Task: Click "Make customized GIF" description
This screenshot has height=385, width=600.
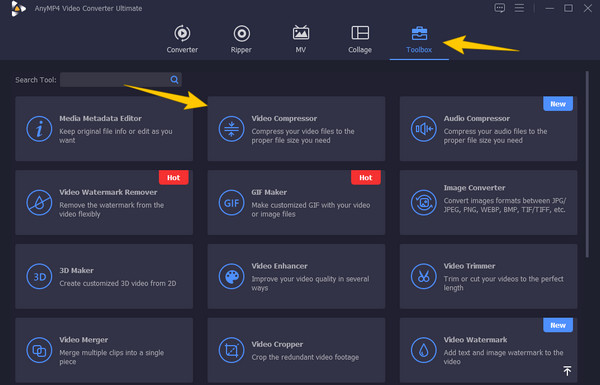Action: 311,210
